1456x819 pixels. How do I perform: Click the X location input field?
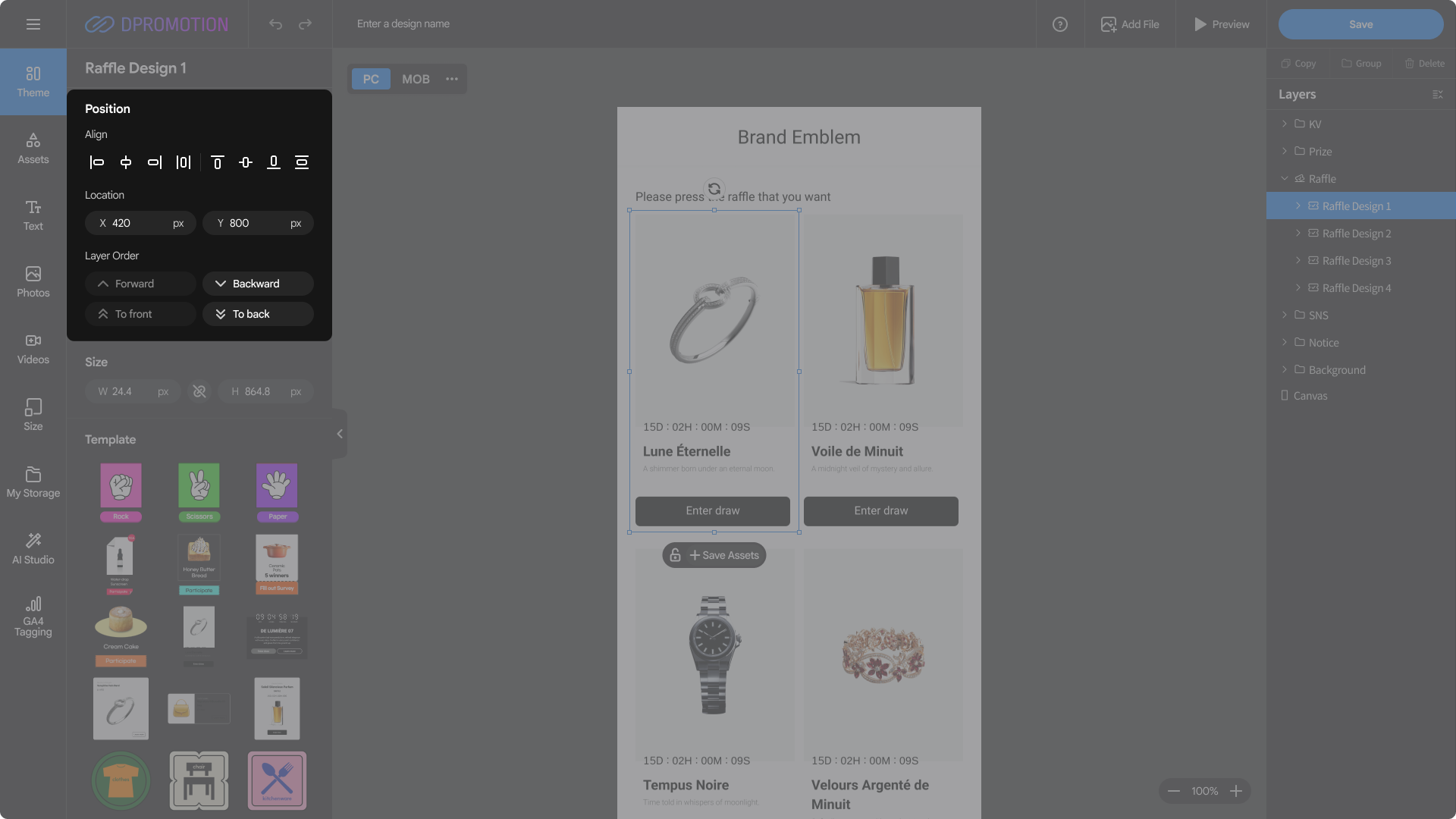tap(140, 223)
